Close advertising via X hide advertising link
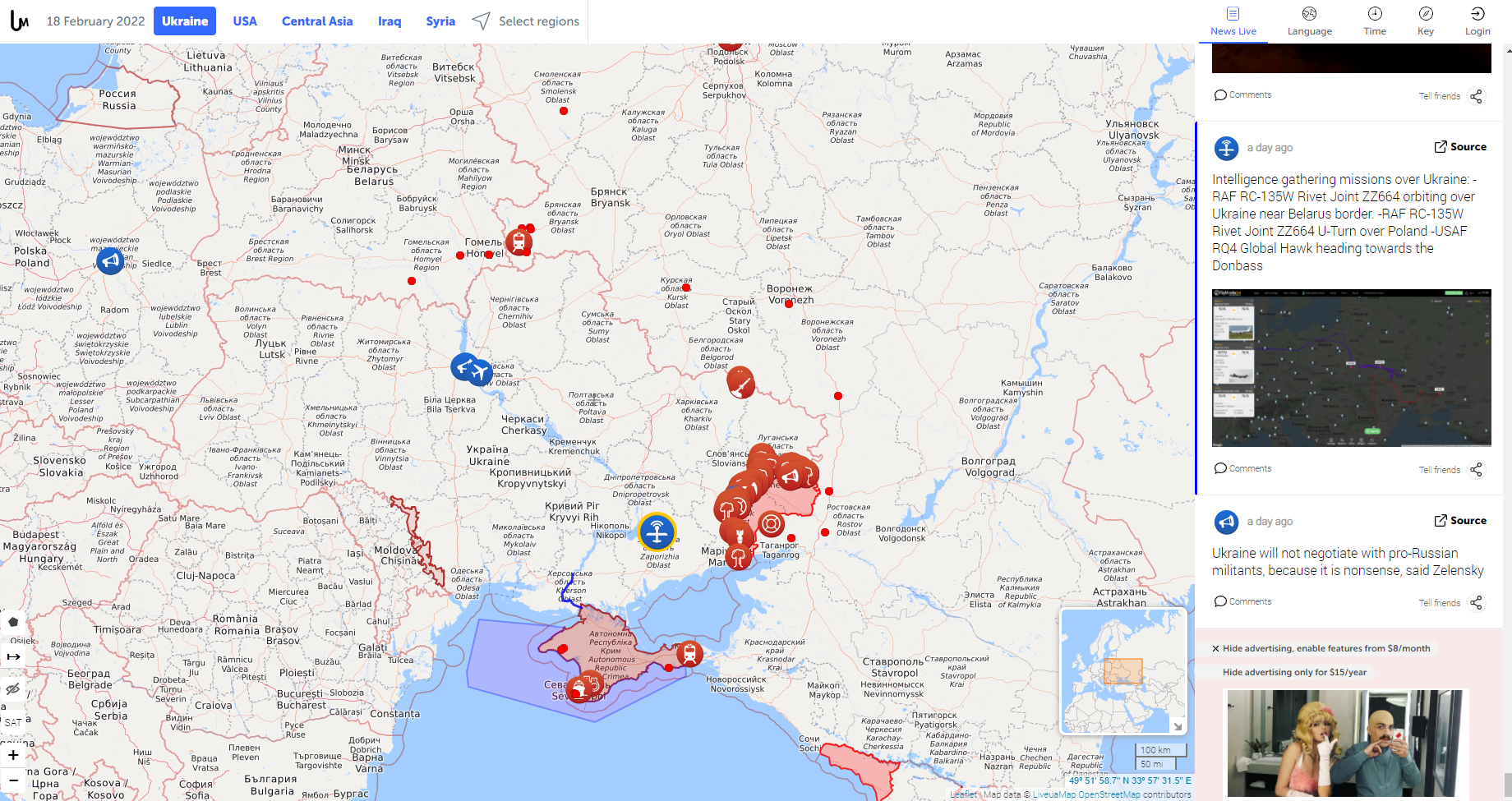1512x801 pixels. click(1321, 648)
